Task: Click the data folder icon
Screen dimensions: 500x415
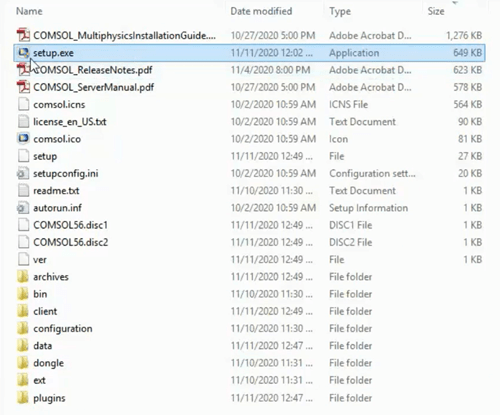Action: (23, 346)
